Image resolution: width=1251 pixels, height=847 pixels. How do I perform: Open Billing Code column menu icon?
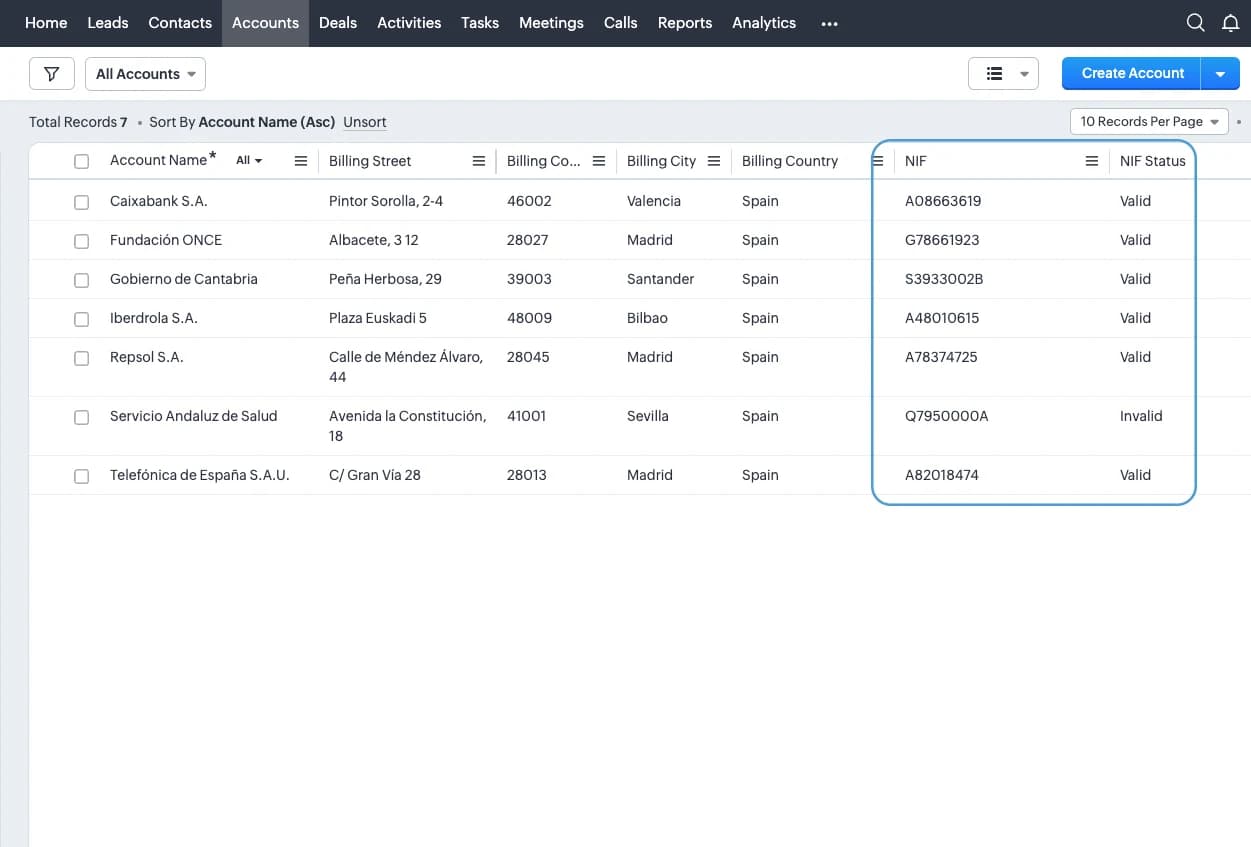point(599,161)
